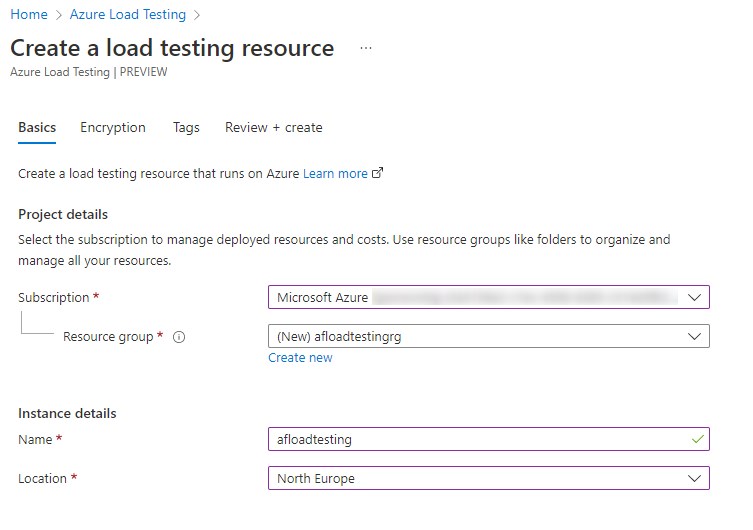Click Create new under Resource group

(x=300, y=358)
